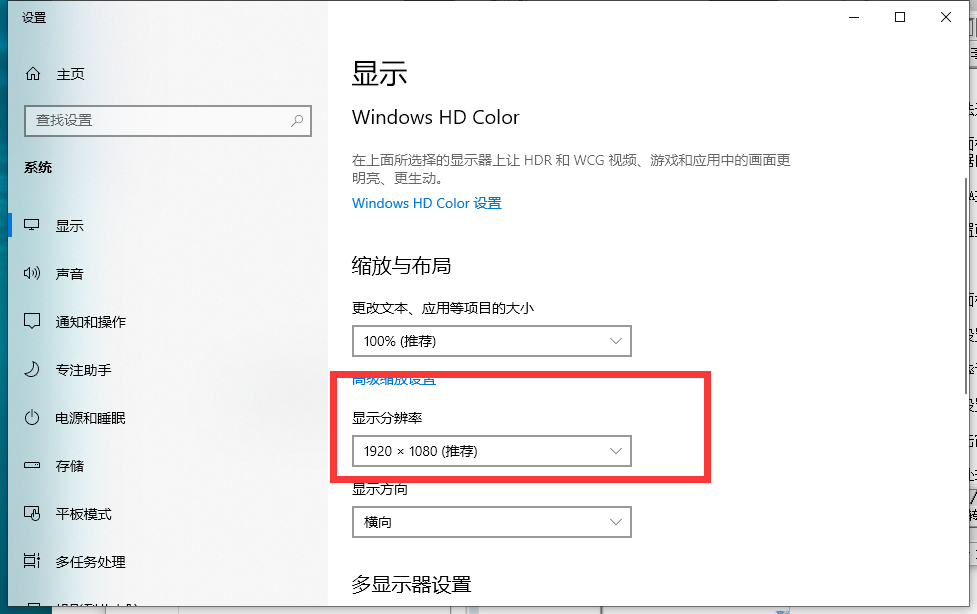Image resolution: width=977 pixels, height=614 pixels.
Task: Open the 多任务处理 settings section
Action: (90, 562)
